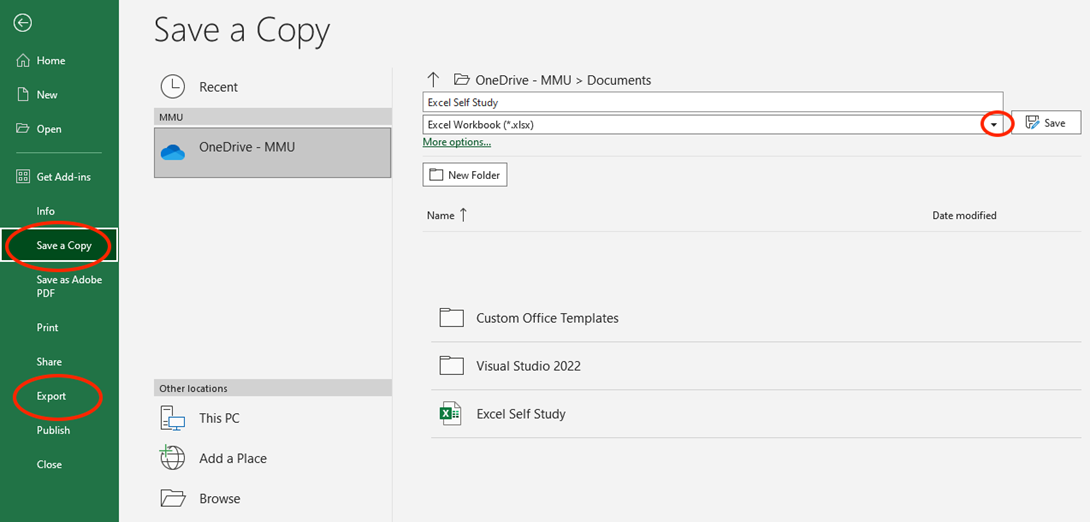
Task: Click OneDrive - MMU in the breadcrumb path
Action: pyautogui.click(x=523, y=80)
